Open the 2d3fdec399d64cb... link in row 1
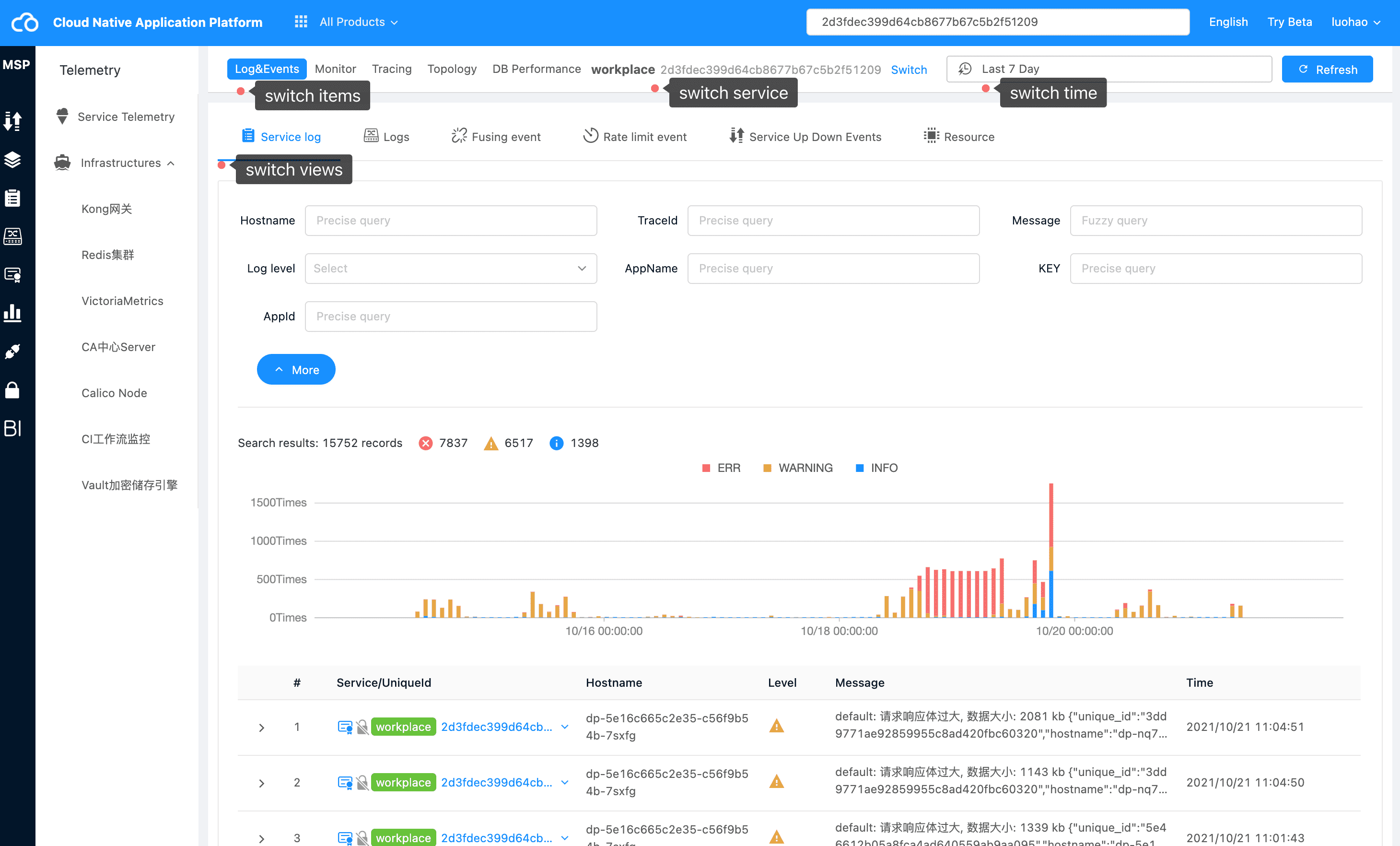 (497, 727)
